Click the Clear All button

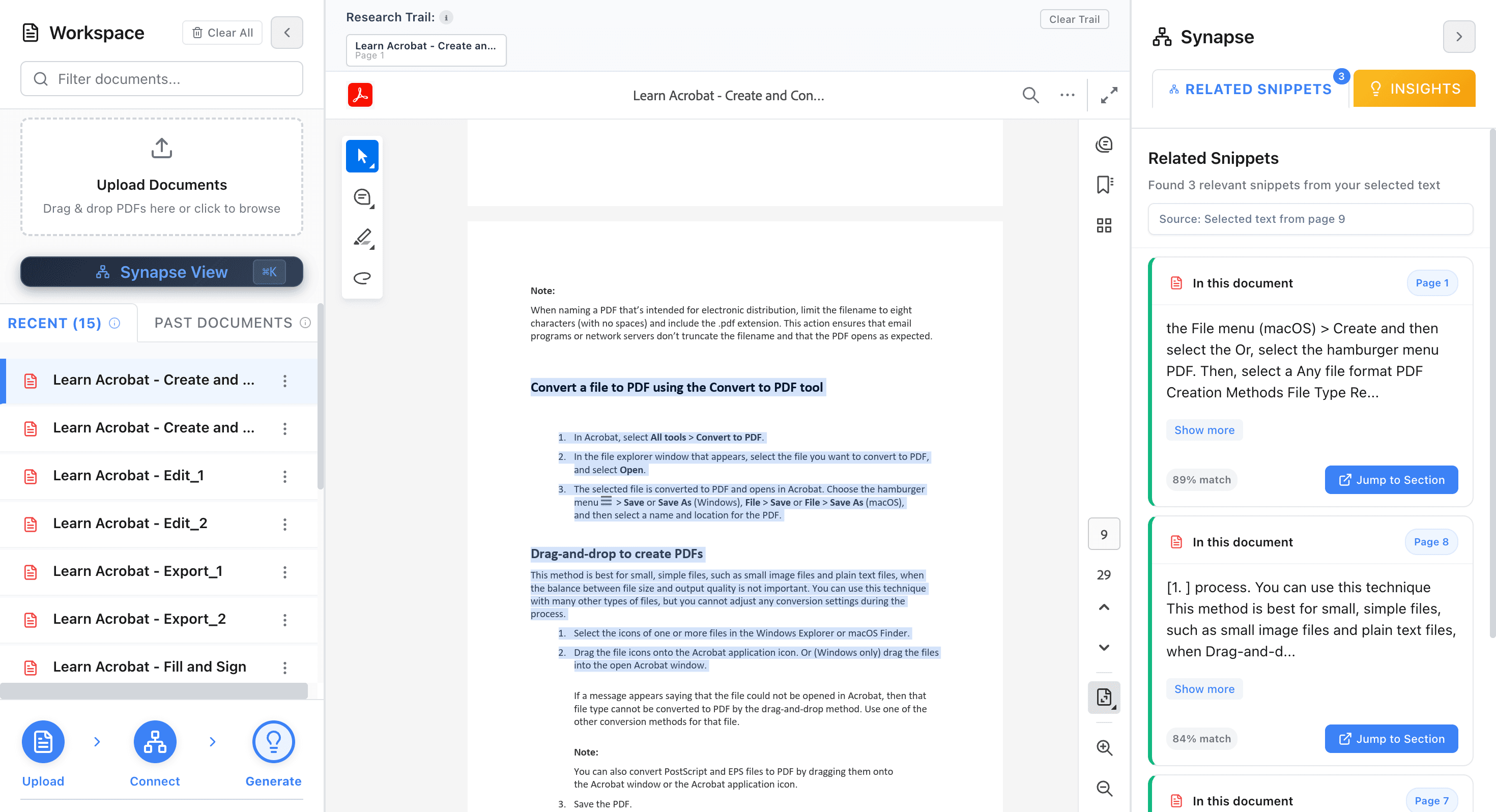[222, 33]
